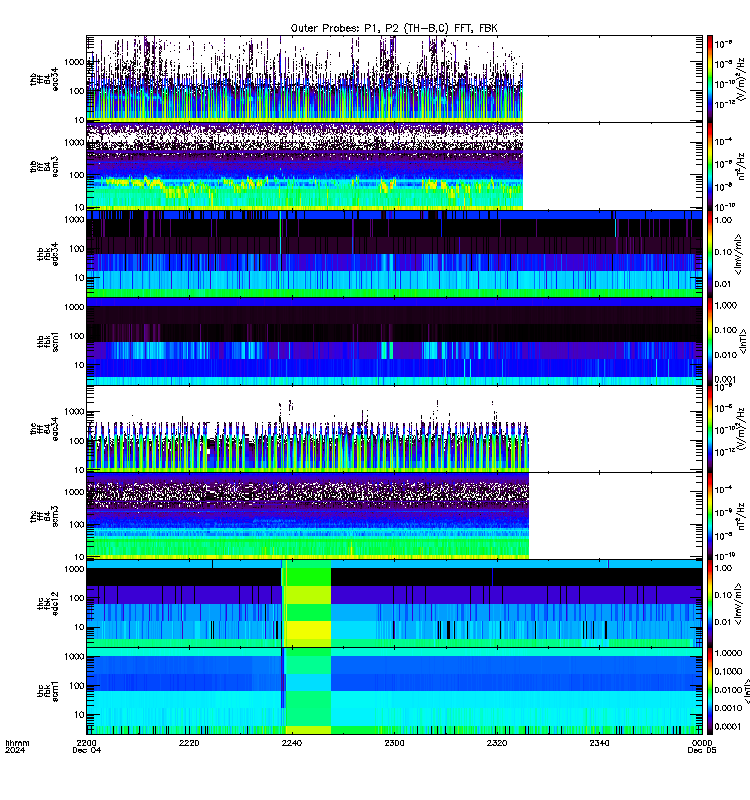Click the yellow-green burst in thc fbk edc12 panel
Viewport: 750px width, 800px height.
[308, 604]
